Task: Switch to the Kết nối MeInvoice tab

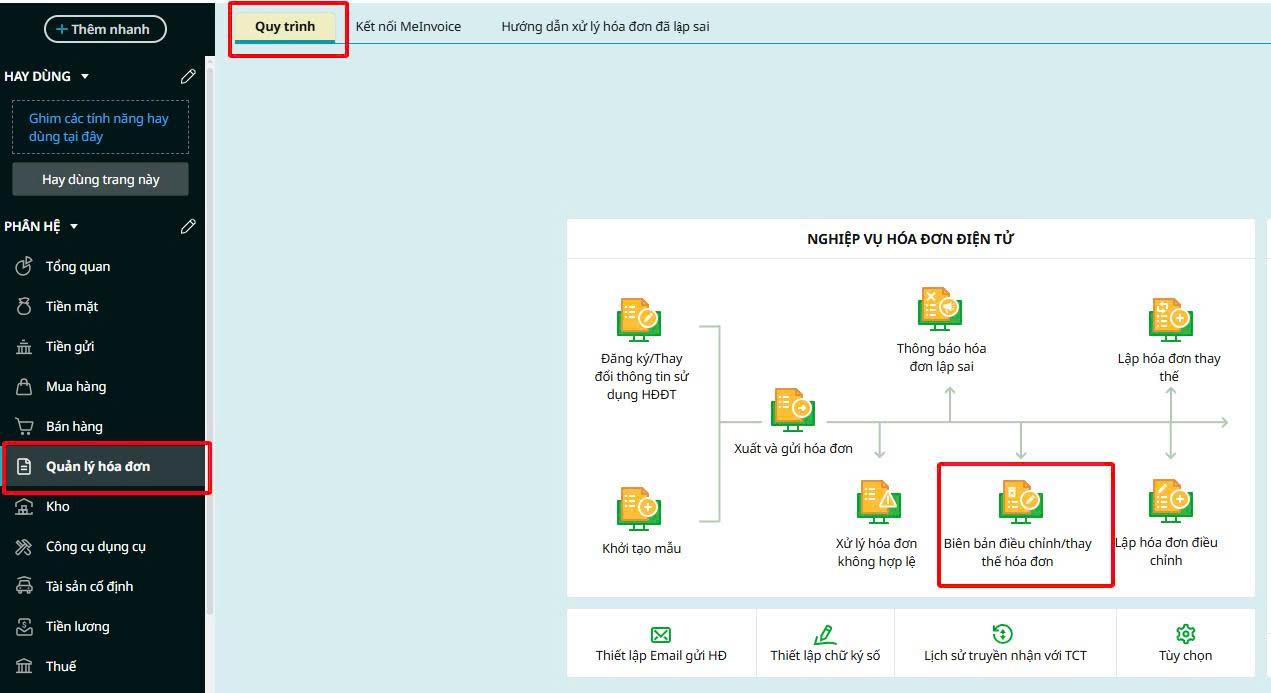Action: pos(408,27)
